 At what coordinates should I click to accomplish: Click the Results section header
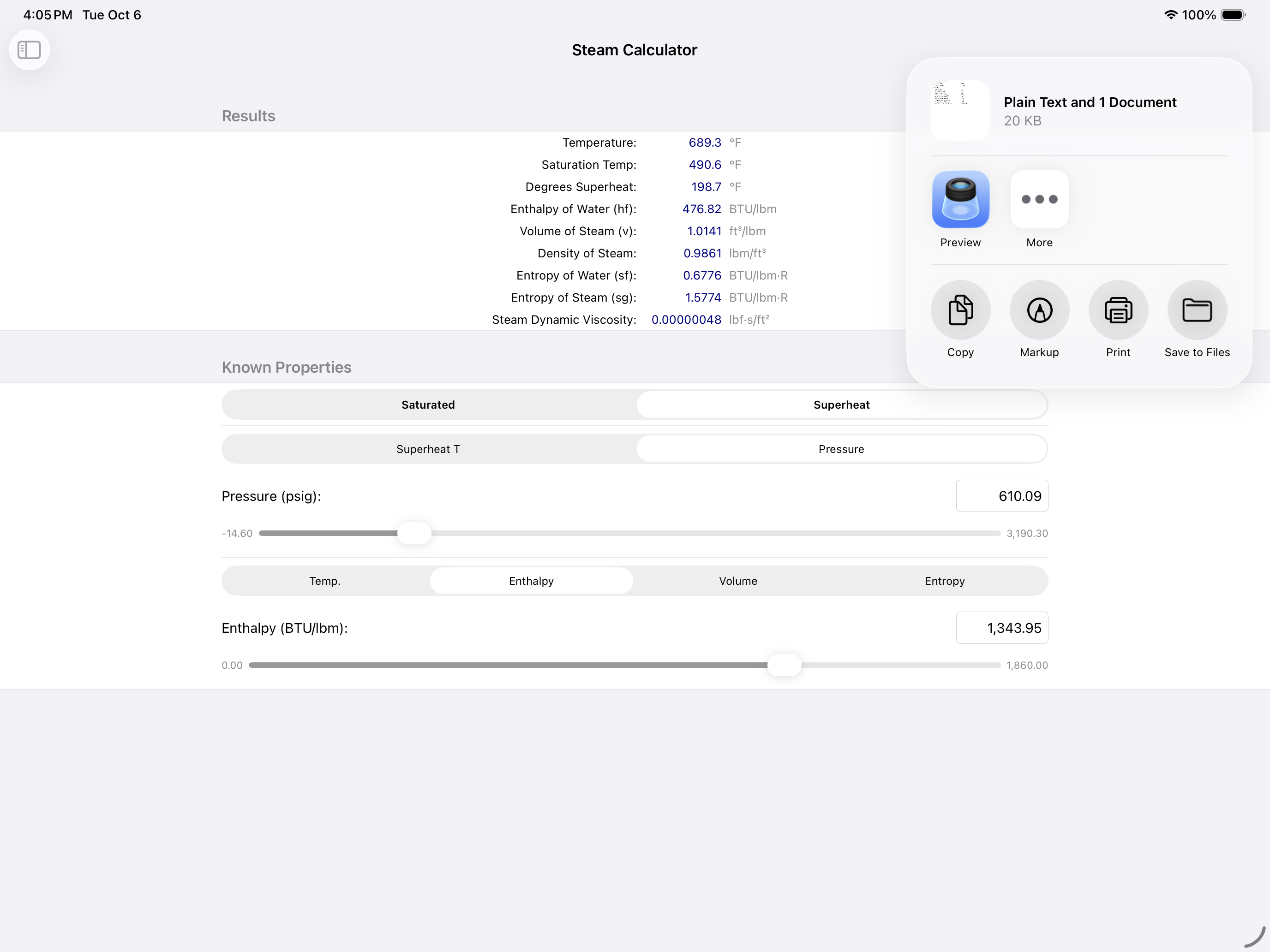pyautogui.click(x=248, y=116)
